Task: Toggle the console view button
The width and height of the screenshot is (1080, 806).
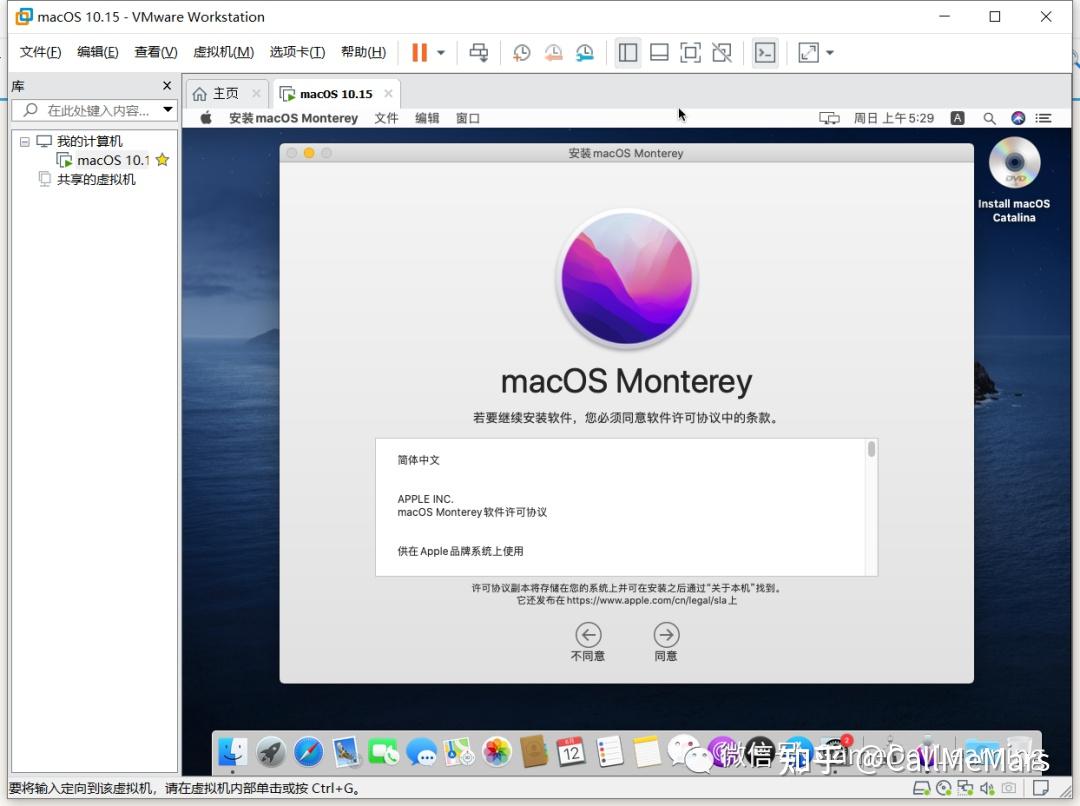Action: (x=765, y=52)
